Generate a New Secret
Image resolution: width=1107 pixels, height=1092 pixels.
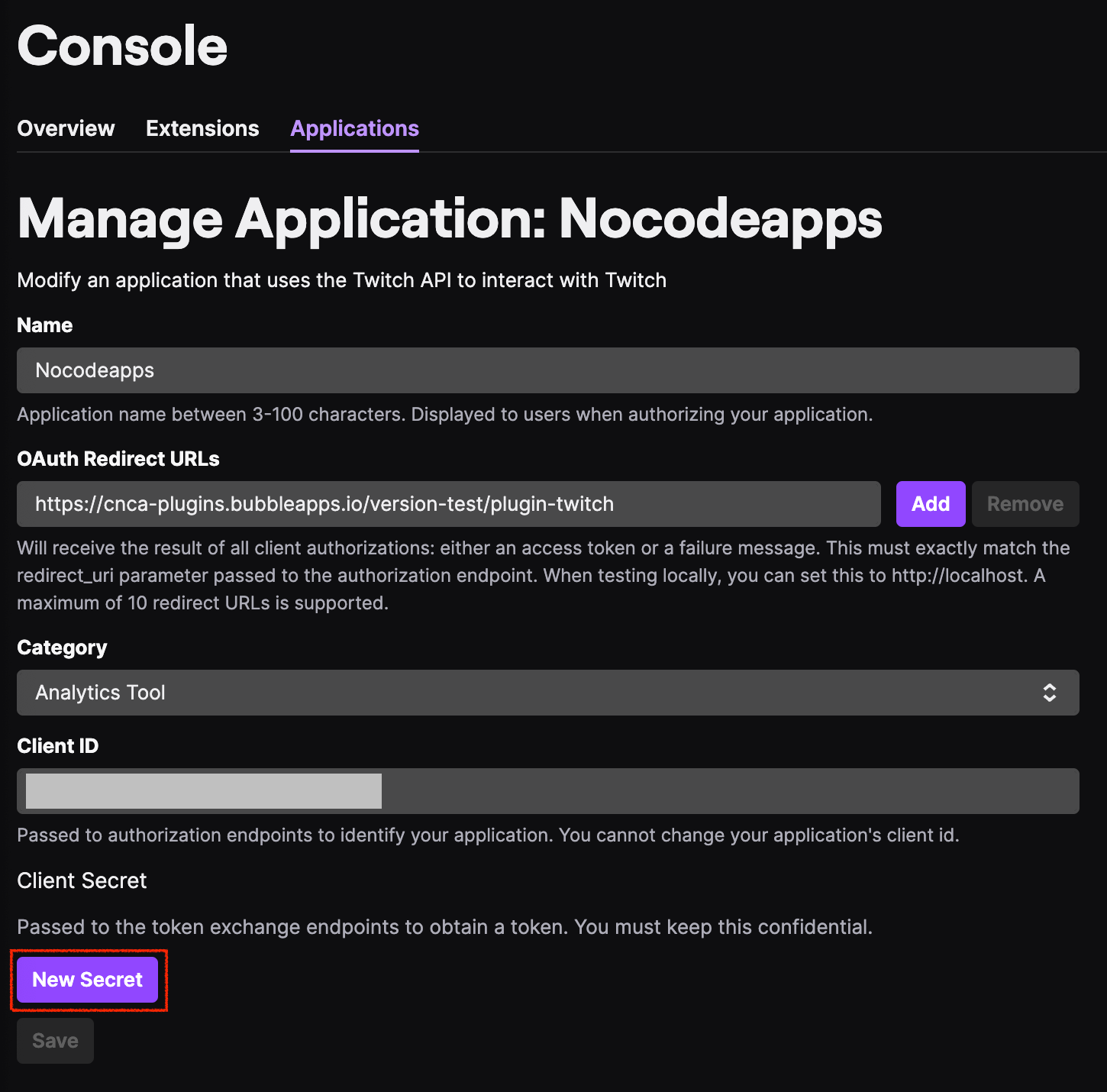[87, 980]
